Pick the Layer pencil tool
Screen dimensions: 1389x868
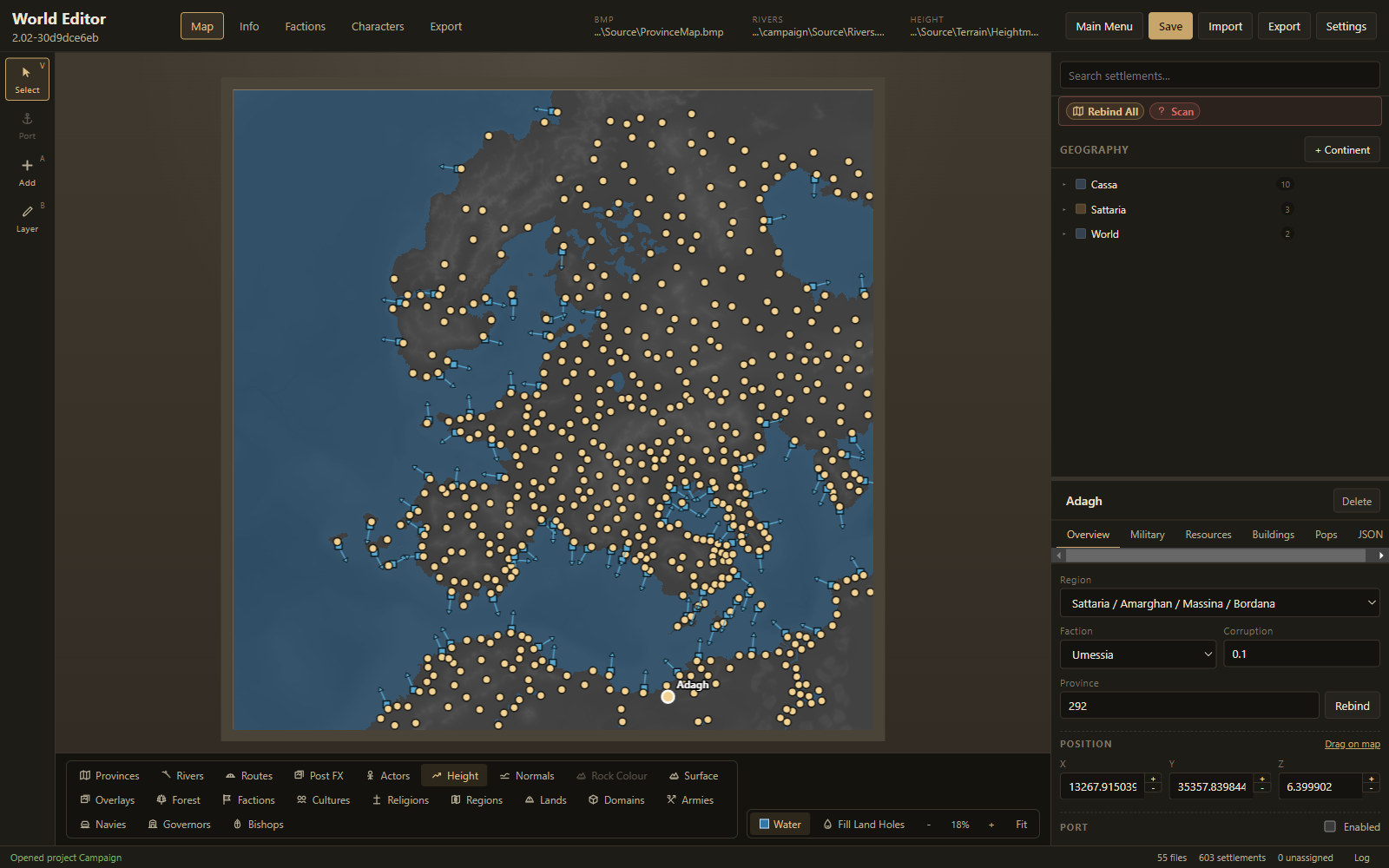[27, 219]
